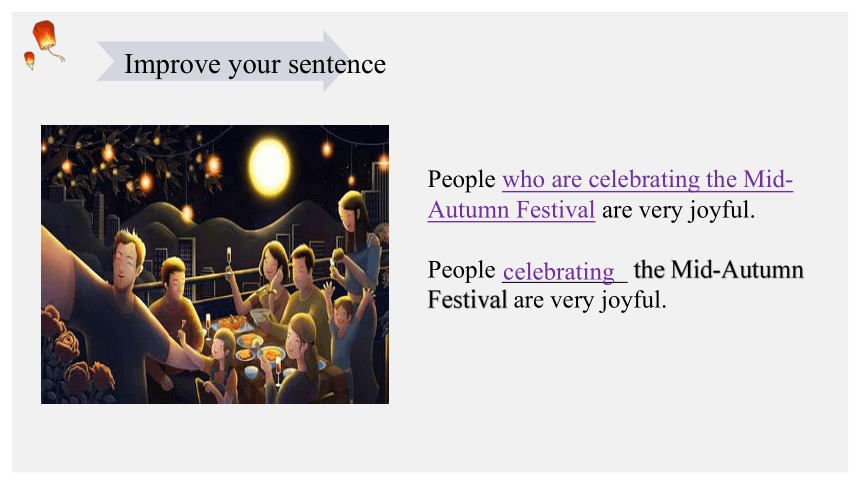
Task: Click 'Festival are very joyful.' line
Action: [x=547, y=300]
